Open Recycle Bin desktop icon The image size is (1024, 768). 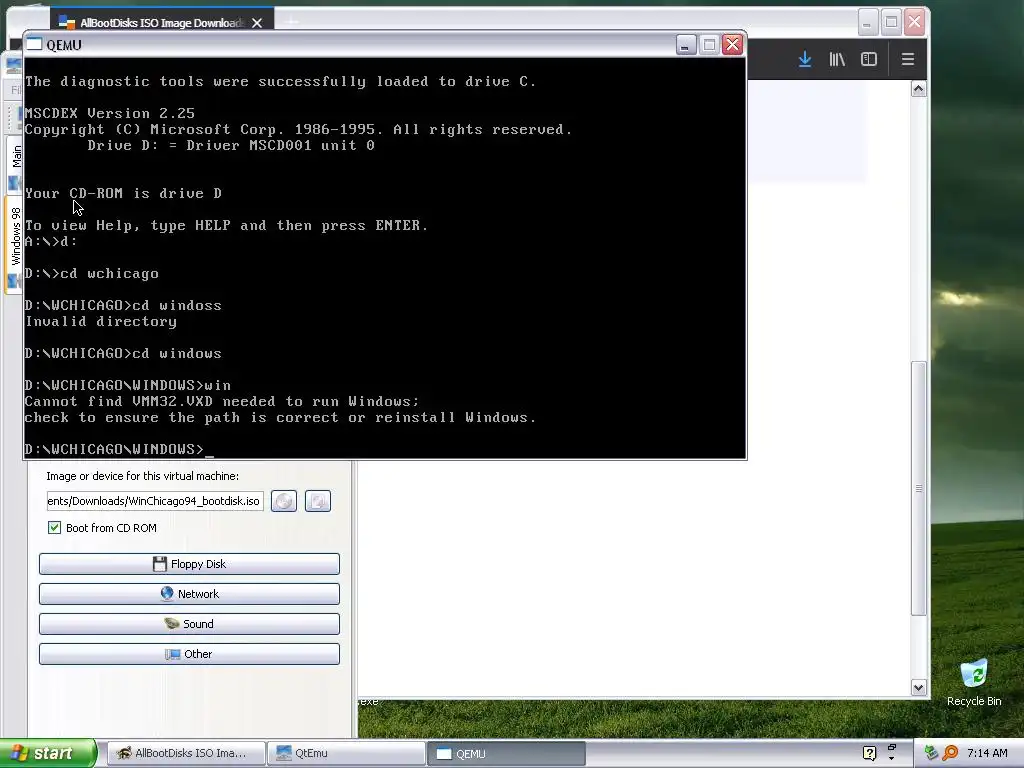tap(974, 683)
